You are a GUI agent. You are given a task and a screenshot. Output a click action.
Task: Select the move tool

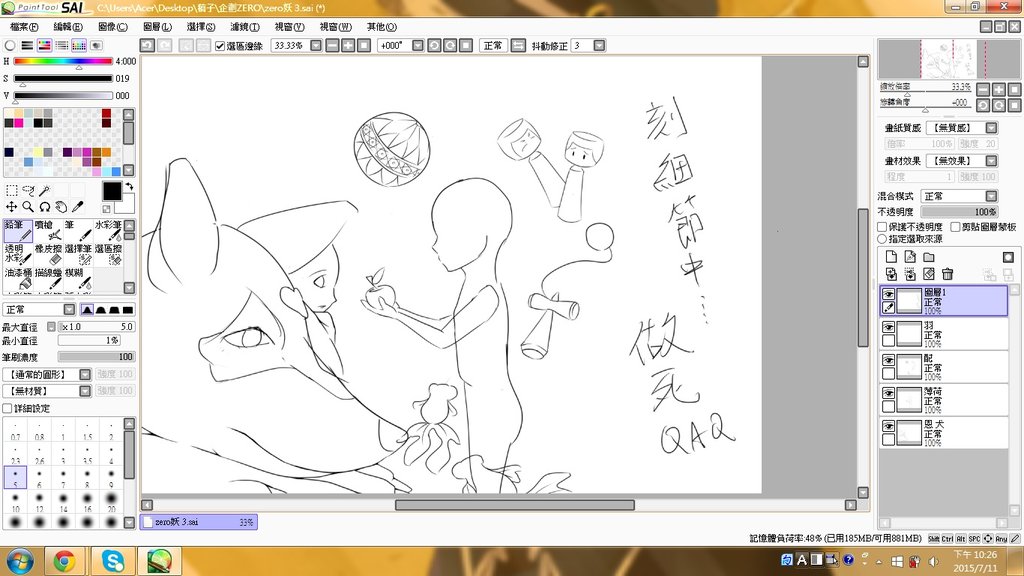click(12, 206)
